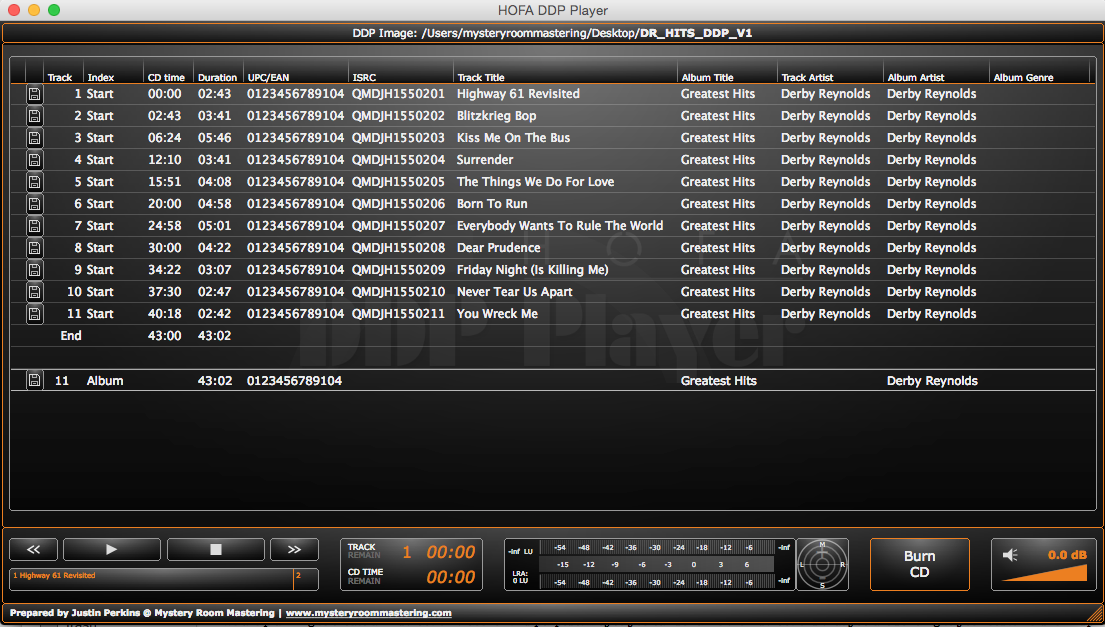Select the track title Surrender
Screen dimensions: 1105x627
[x=485, y=159]
